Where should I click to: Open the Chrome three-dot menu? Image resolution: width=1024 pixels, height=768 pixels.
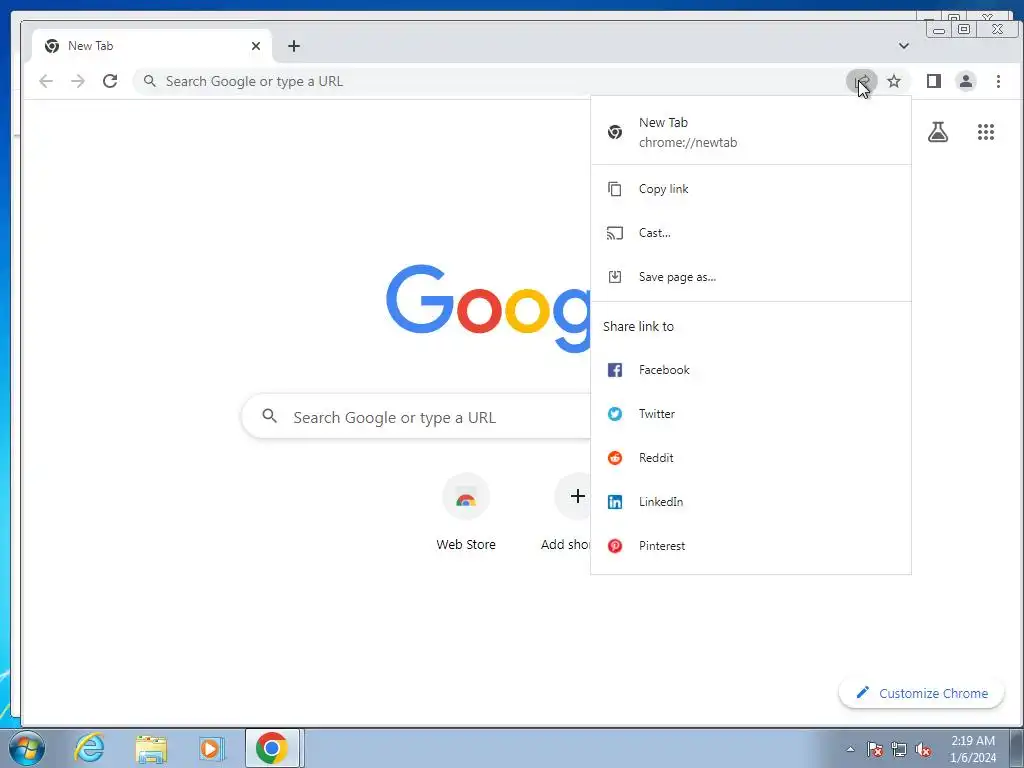coord(999,81)
